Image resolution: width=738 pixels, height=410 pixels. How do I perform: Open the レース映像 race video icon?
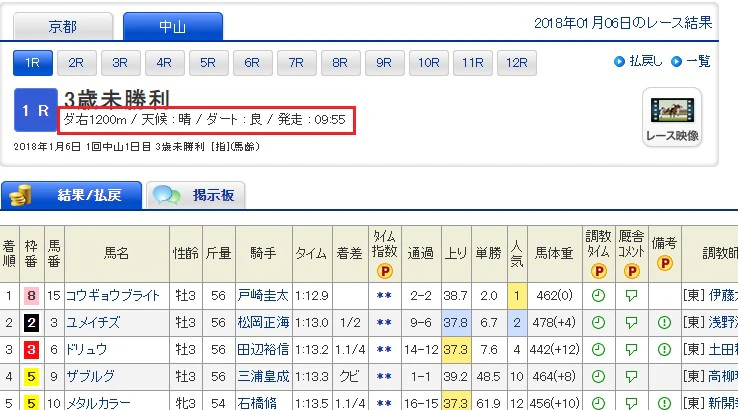tap(672, 117)
